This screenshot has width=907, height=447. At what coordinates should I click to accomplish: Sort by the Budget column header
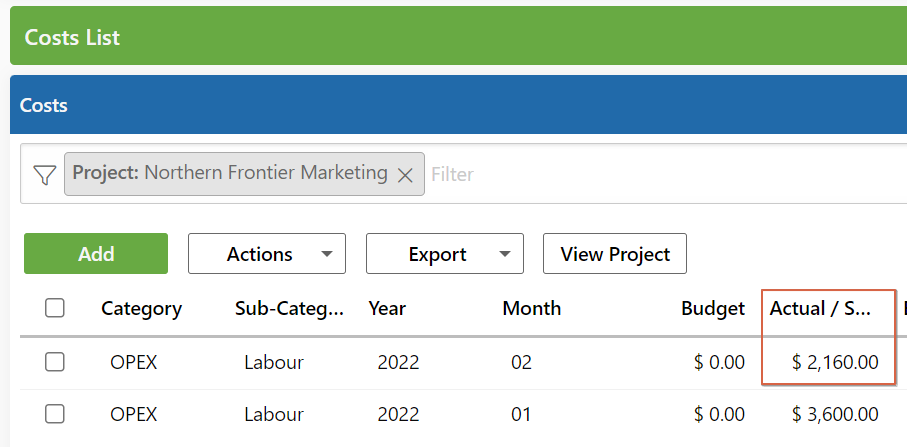coord(713,308)
